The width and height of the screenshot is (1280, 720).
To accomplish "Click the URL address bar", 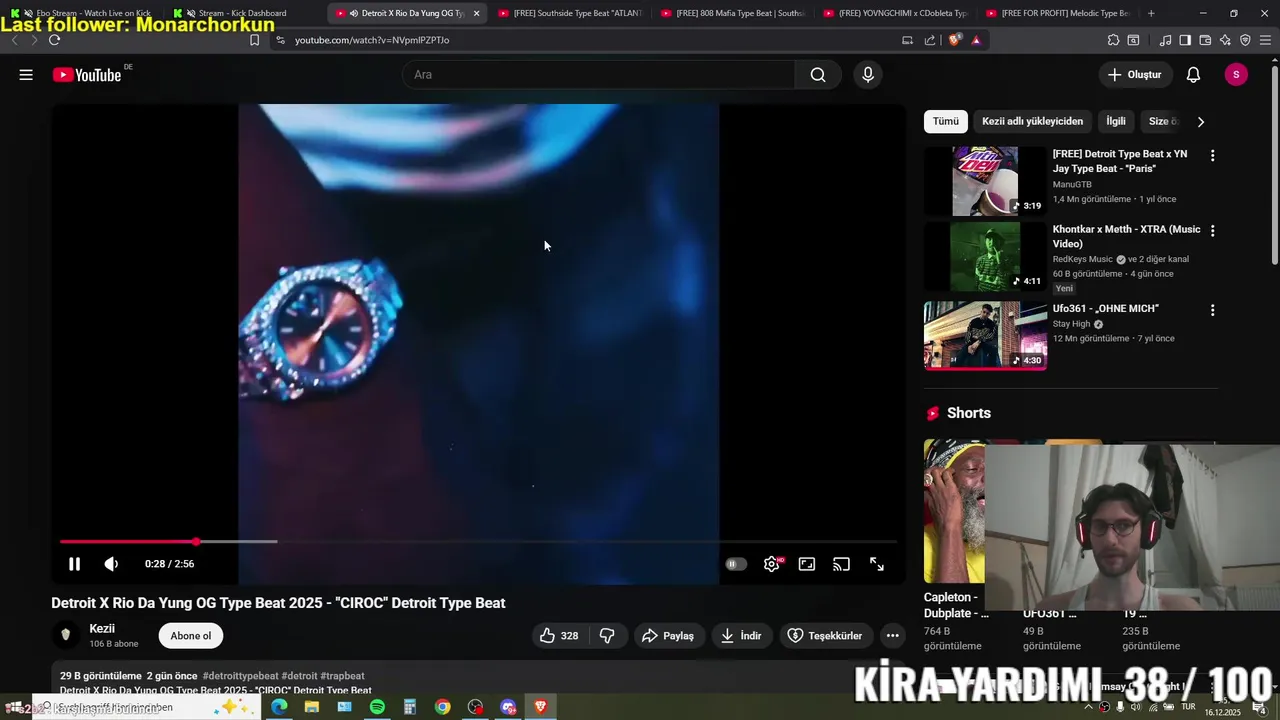I will point(590,40).
